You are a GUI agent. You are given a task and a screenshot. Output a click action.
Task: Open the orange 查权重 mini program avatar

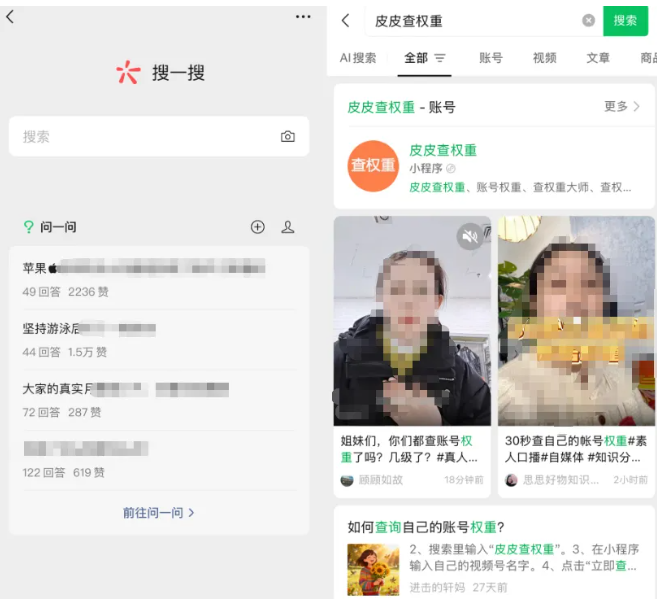coord(373,166)
